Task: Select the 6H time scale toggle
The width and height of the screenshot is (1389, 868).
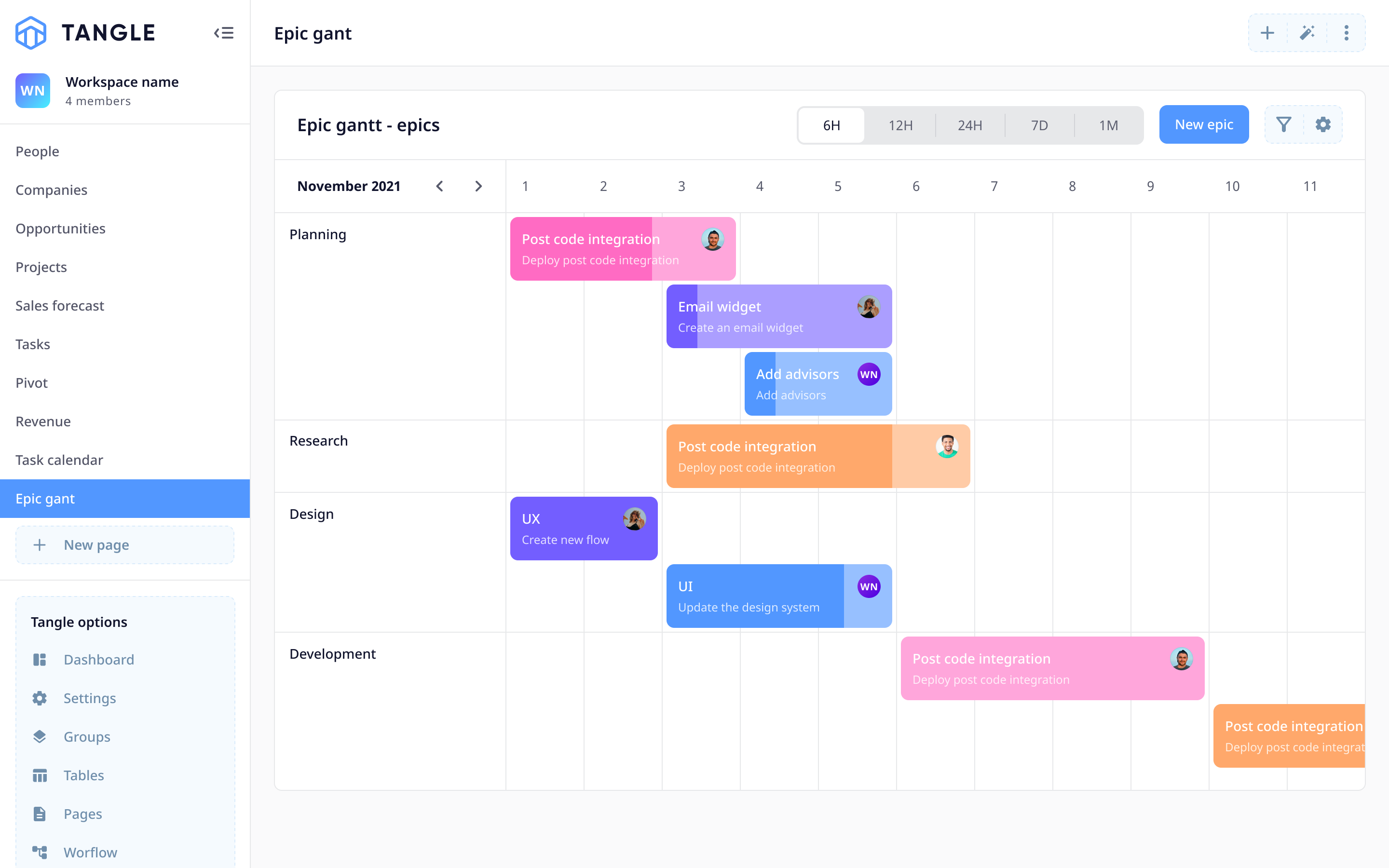Action: 832,124
